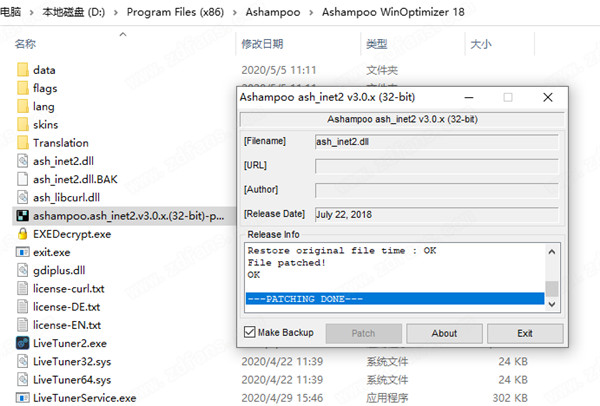Select the skins folder icon

[23, 124]
